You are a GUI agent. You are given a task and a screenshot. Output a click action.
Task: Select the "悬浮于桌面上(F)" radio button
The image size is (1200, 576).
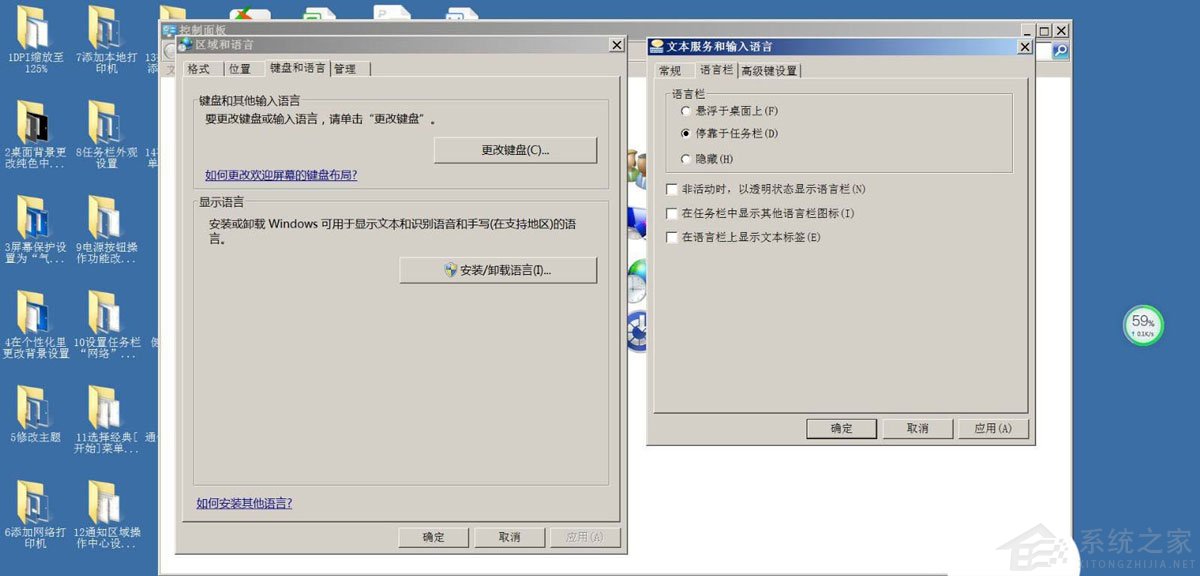click(687, 112)
